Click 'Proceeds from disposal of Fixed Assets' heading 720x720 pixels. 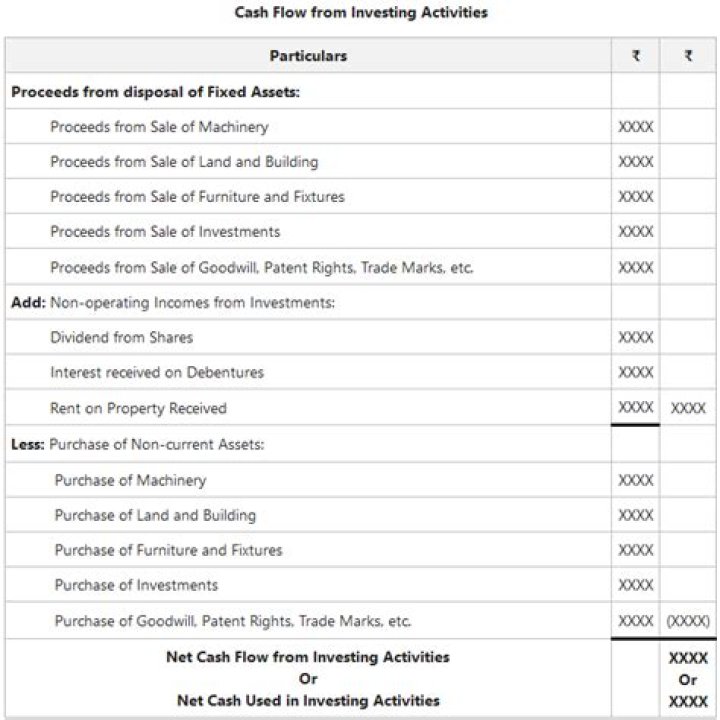point(156,92)
